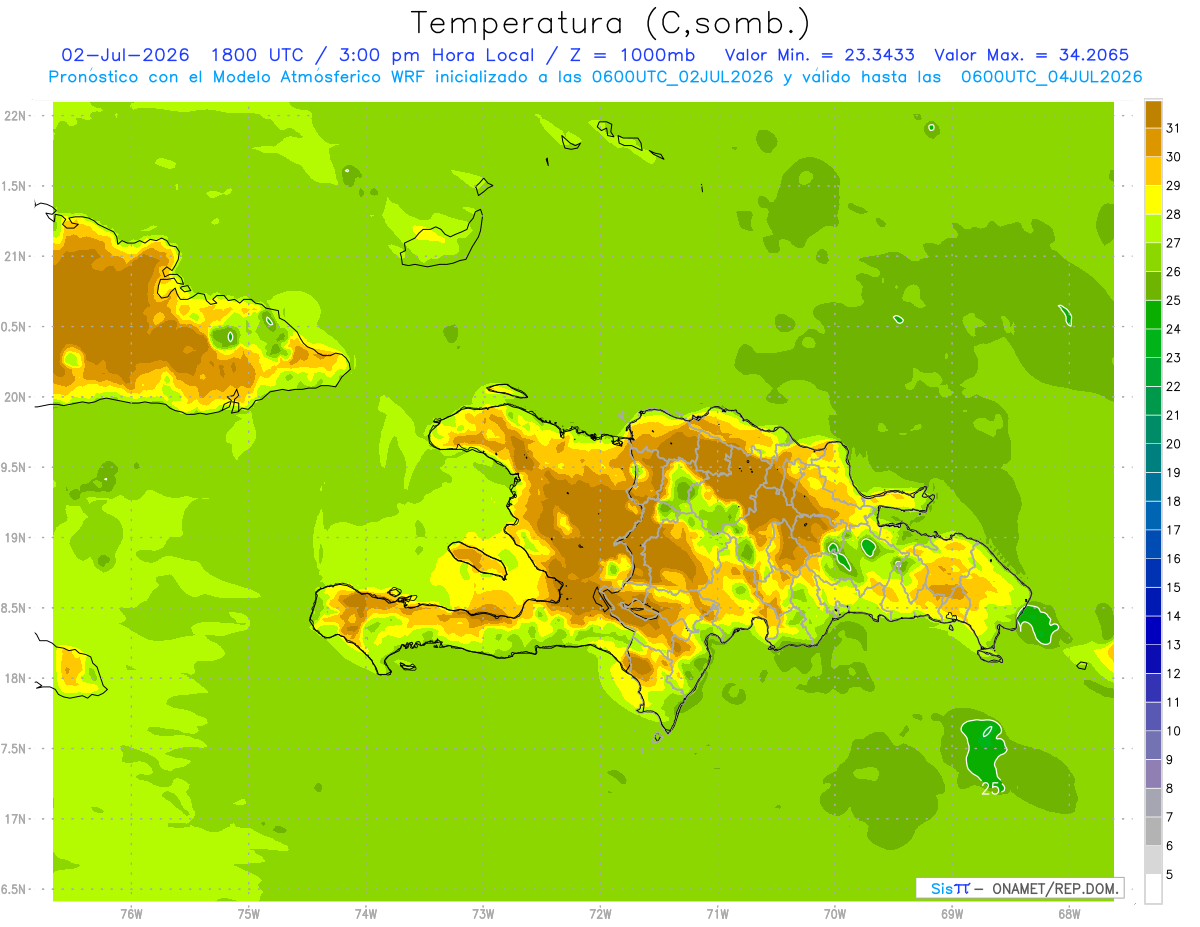Image resolution: width=1200 pixels, height=927 pixels.
Task: Click the "20N" latitude label
Action: click(15, 397)
